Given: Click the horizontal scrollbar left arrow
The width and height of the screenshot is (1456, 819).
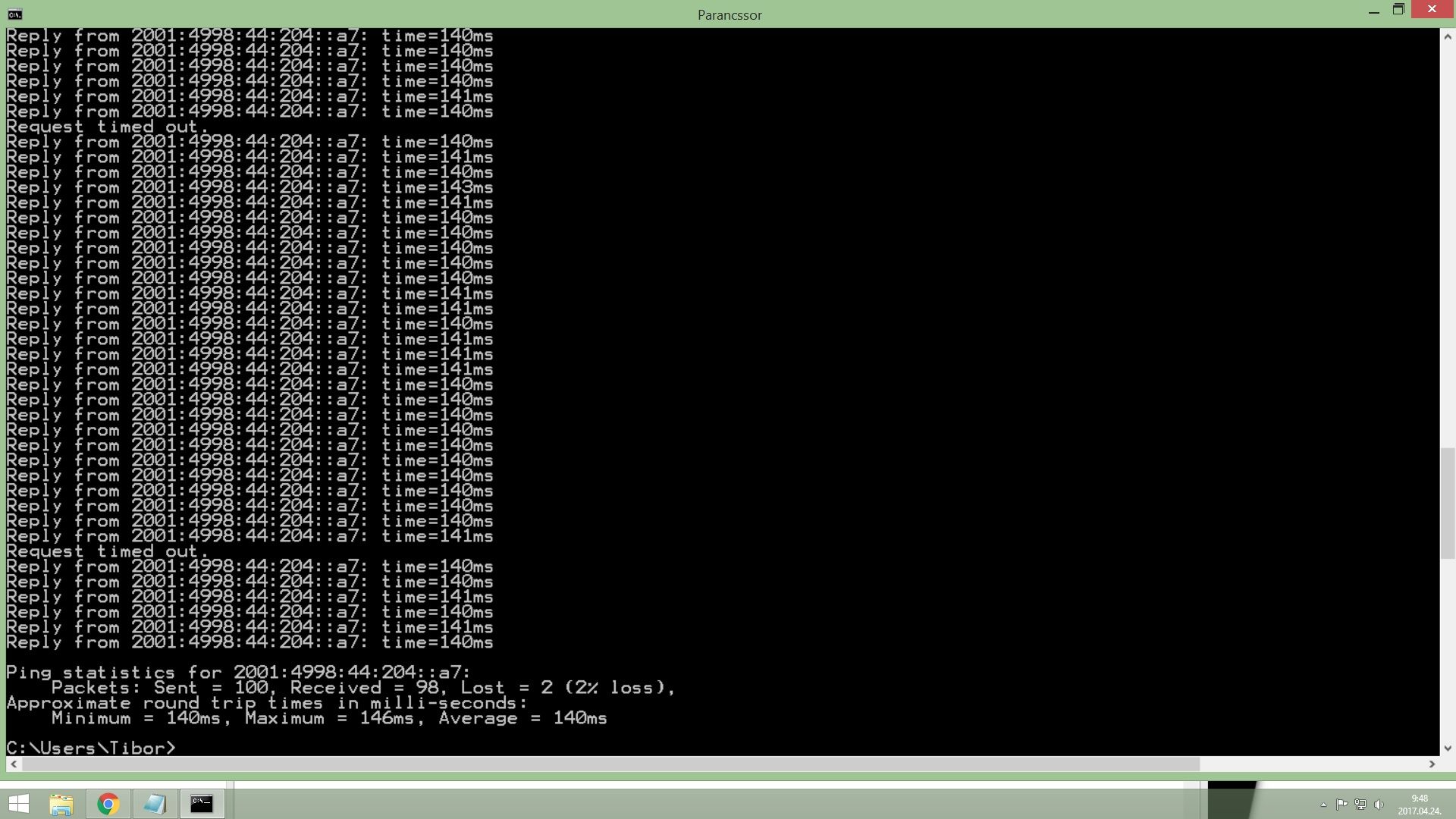Looking at the screenshot, I should tap(14, 764).
